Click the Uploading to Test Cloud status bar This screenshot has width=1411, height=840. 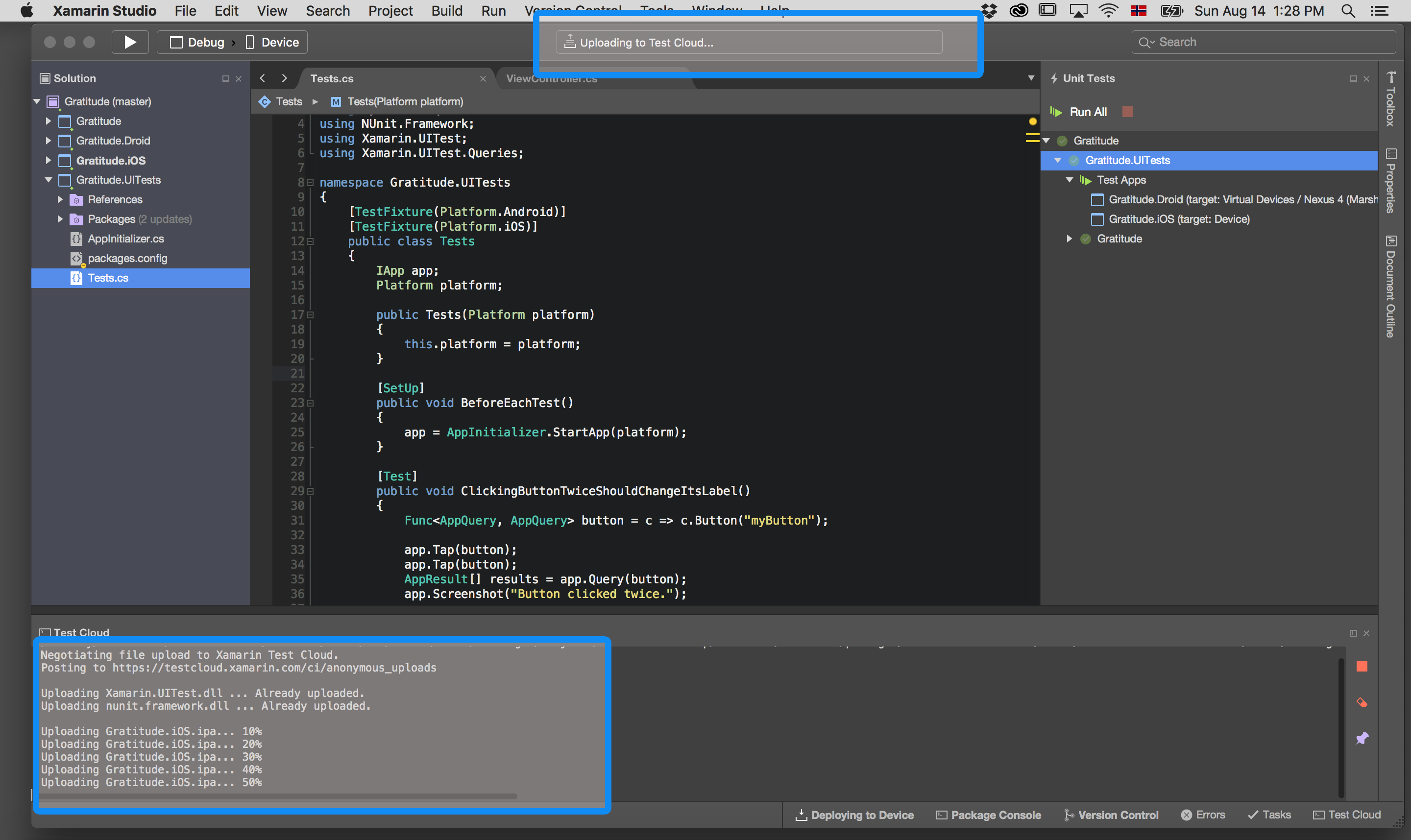[749, 43]
